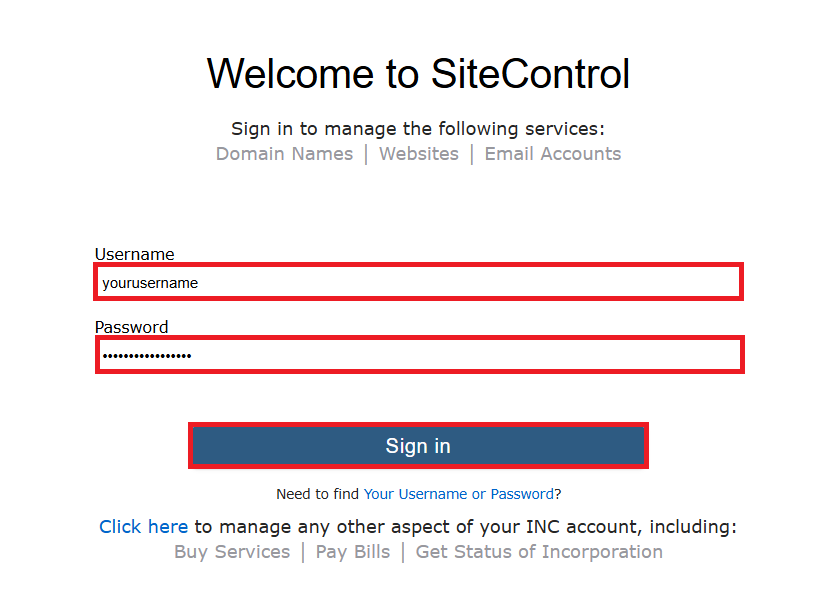817x596 pixels.
Task: Click the Username input field
Action: tap(418, 282)
